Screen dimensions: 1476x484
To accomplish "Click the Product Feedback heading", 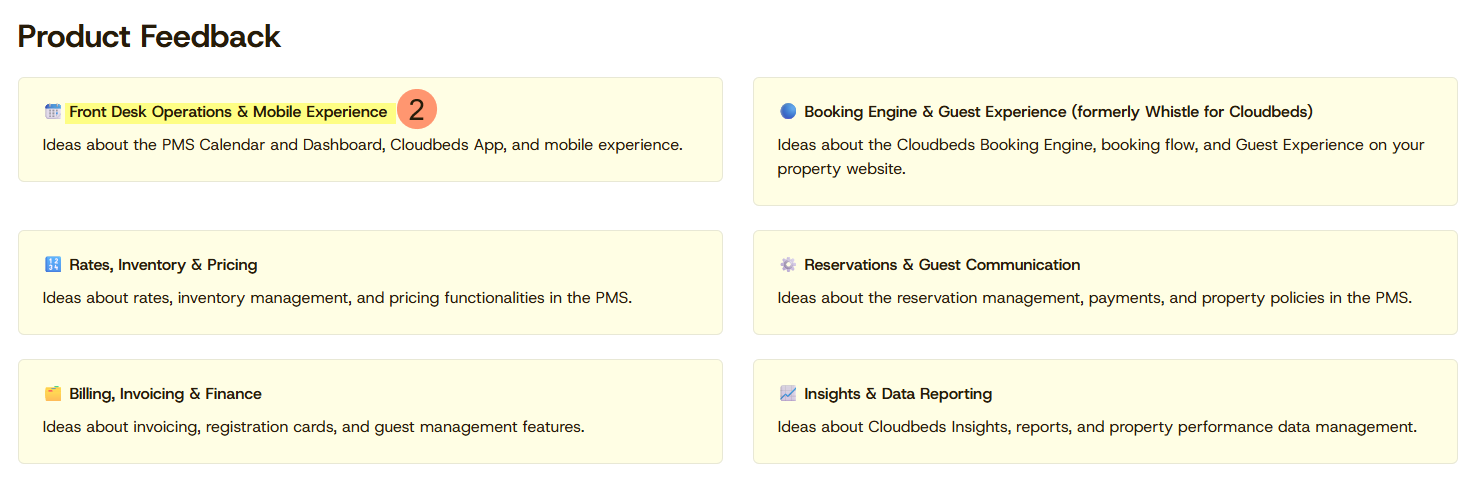I will click(149, 37).
